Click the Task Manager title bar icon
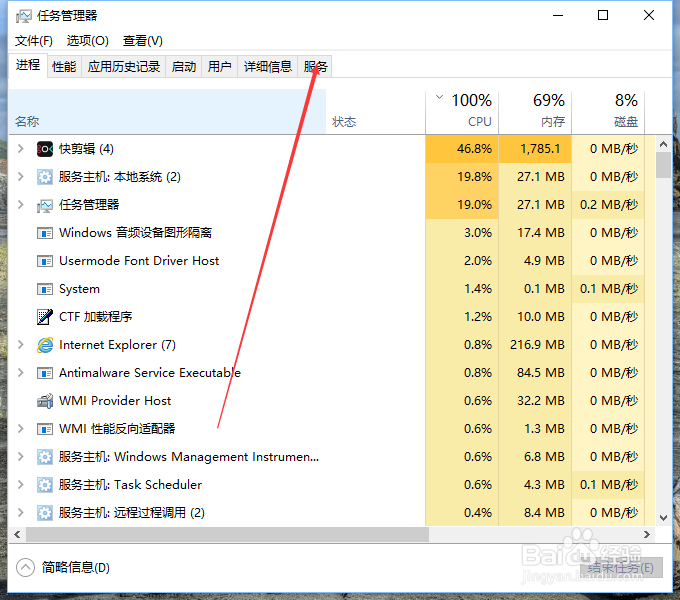The height and width of the screenshot is (600, 680). (23, 16)
